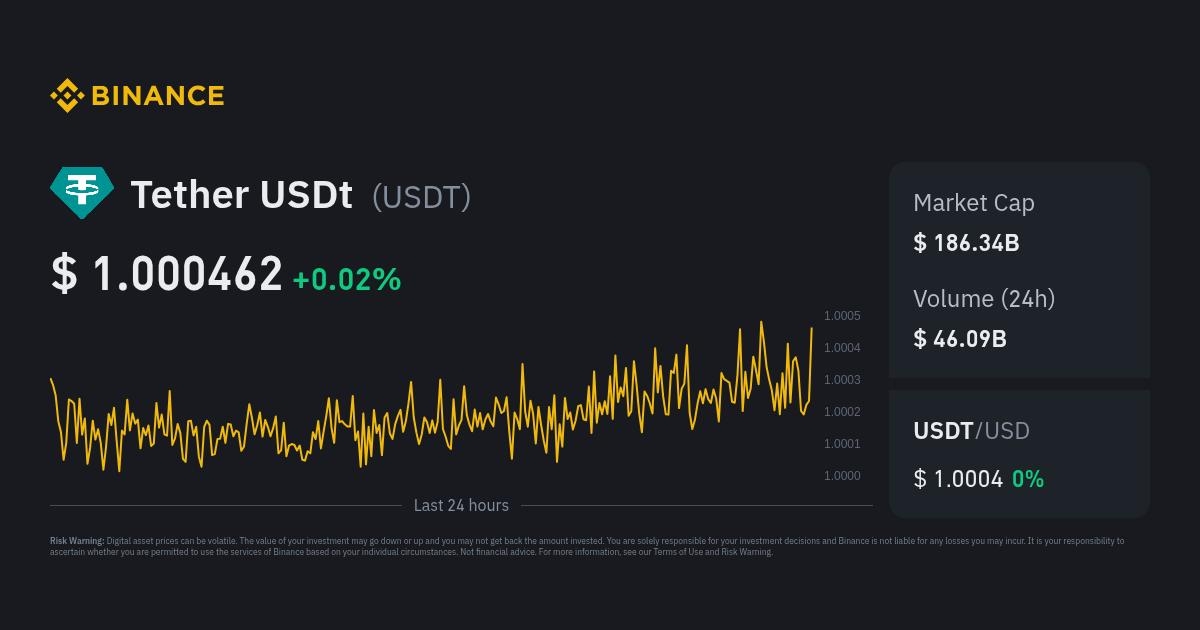Click the BINANCE wordmark text
The width and height of the screenshot is (1200, 630).
158,96
